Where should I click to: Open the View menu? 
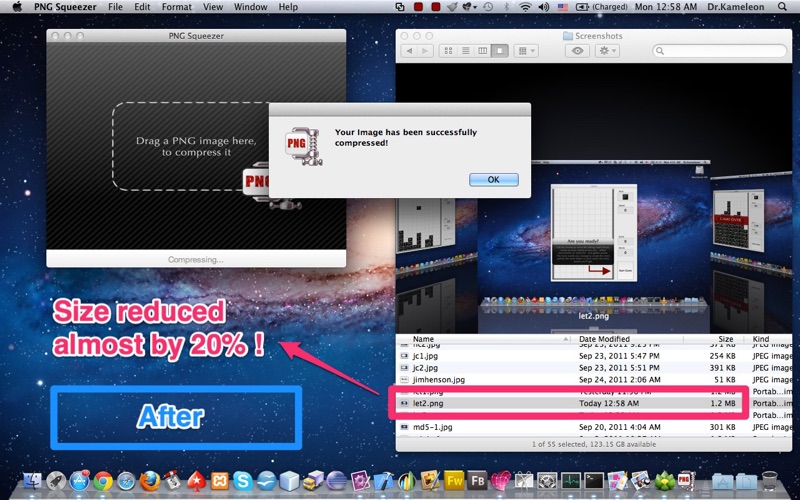(213, 7)
